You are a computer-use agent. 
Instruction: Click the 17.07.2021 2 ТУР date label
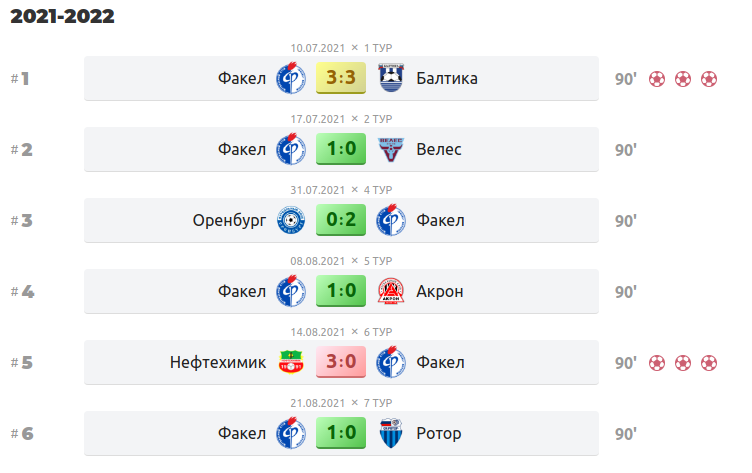click(x=341, y=119)
